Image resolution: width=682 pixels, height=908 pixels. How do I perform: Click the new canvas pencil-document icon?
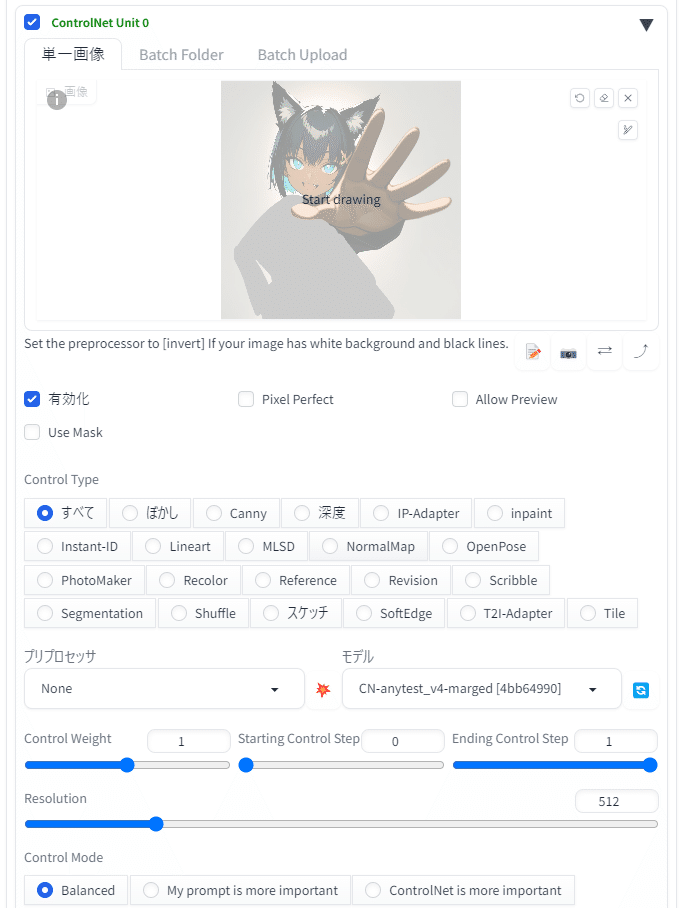pos(533,352)
